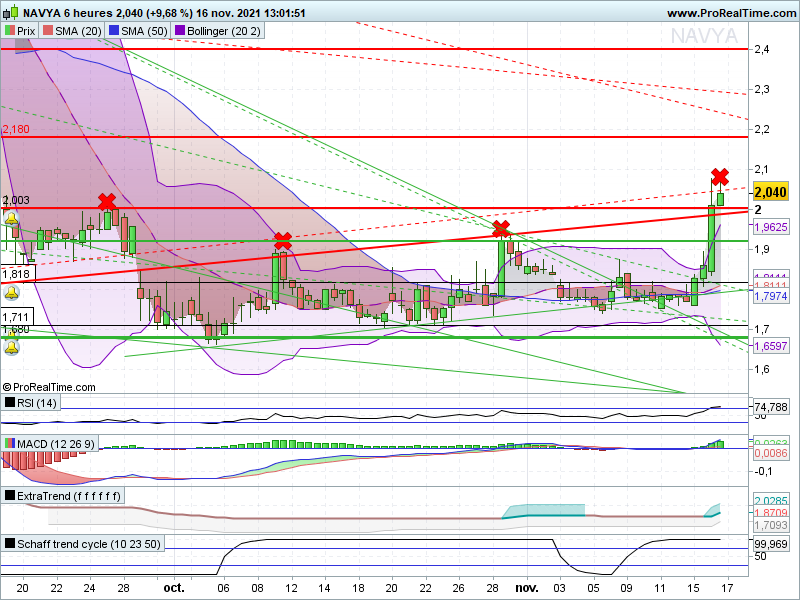This screenshot has height=600, width=800.
Task: Click the purple Bollinger color swatch
Action: click(x=180, y=31)
